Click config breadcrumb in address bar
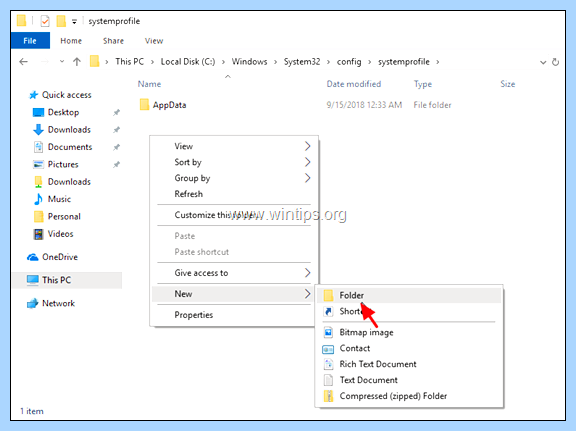Viewport: 576px width, 431px height. click(x=349, y=62)
